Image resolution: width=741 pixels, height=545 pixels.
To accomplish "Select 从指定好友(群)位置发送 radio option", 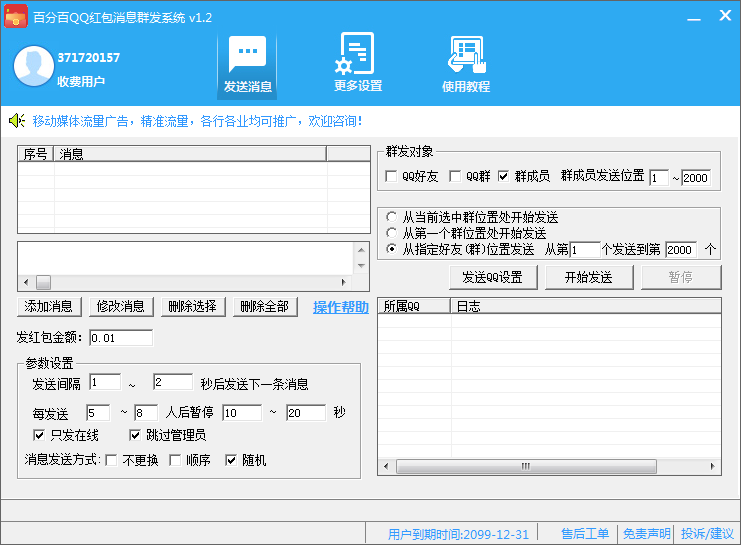I will [x=391, y=249].
